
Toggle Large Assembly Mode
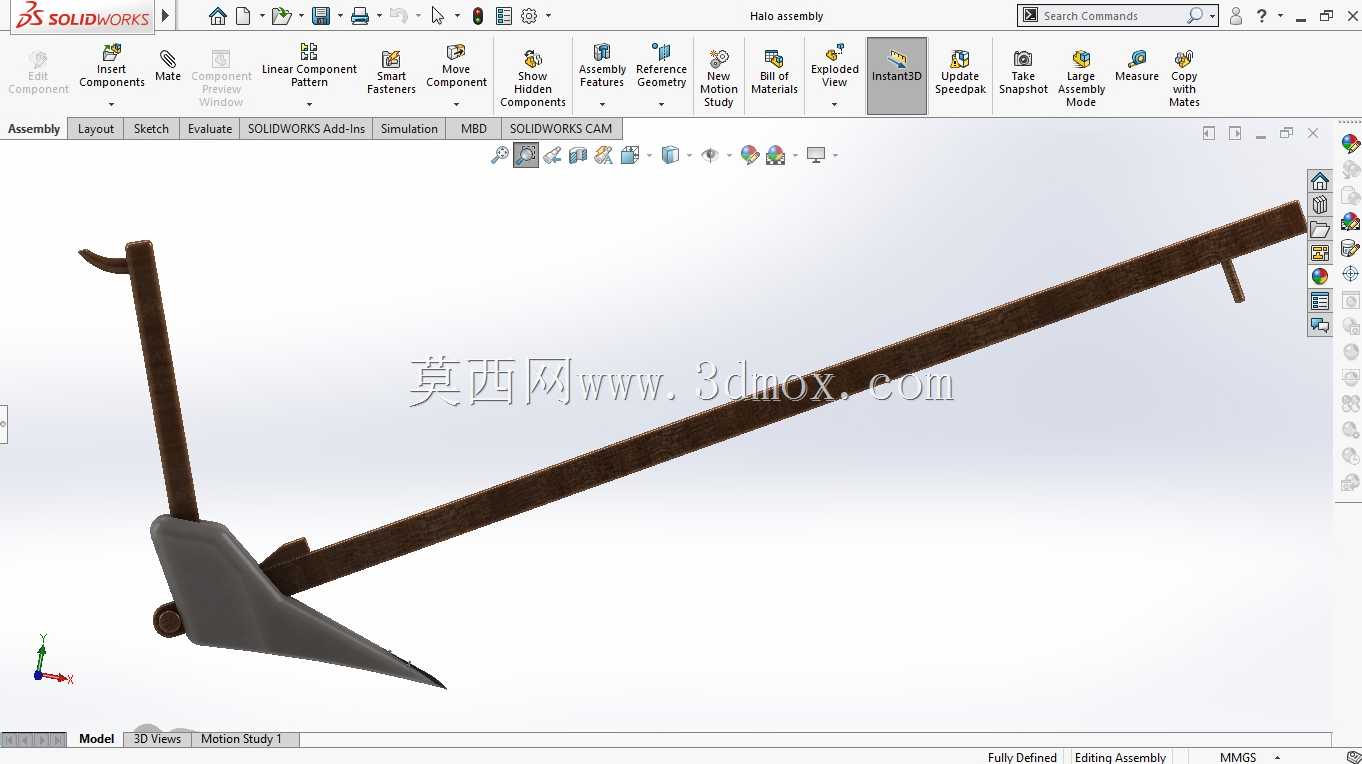(x=1081, y=78)
